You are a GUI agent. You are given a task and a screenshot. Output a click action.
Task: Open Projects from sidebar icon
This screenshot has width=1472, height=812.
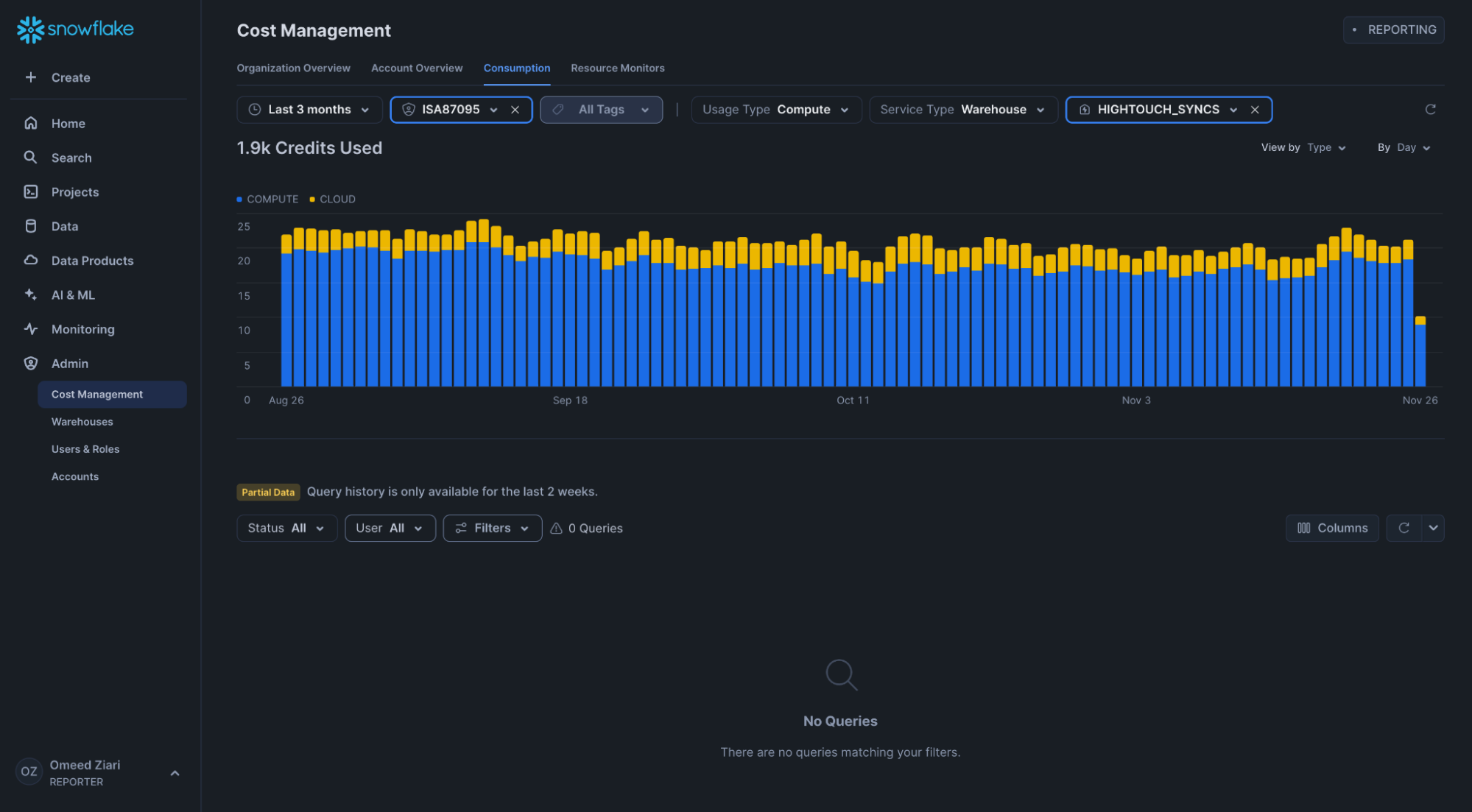(x=31, y=192)
